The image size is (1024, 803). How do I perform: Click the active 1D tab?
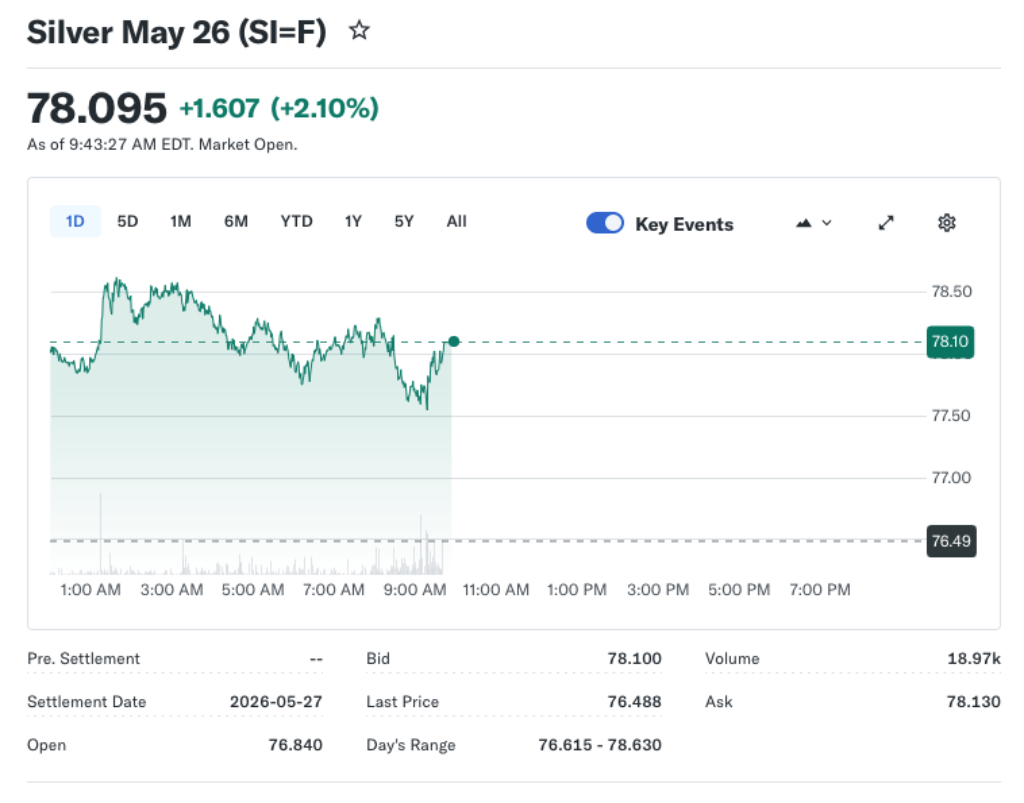75,221
